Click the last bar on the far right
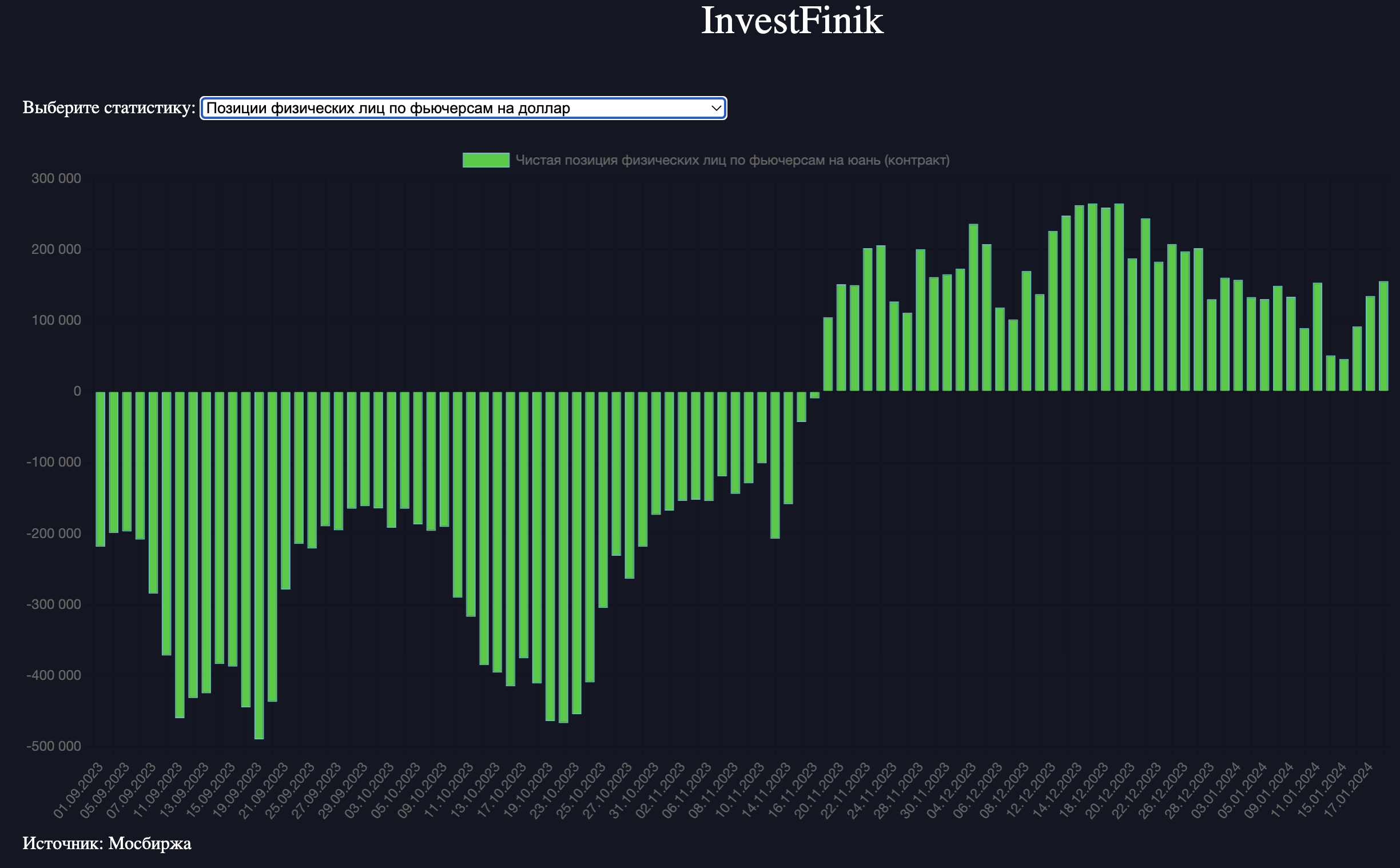The height and width of the screenshot is (868, 1400). [1383, 336]
